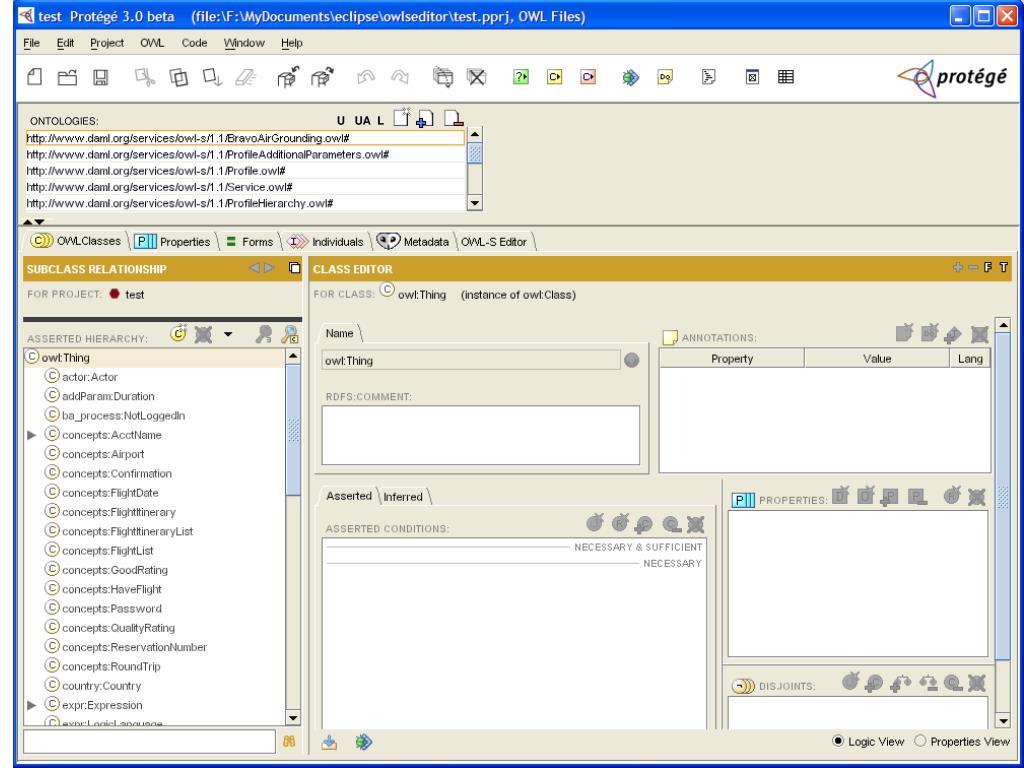Image resolution: width=1024 pixels, height=768 pixels.
Task: Click the UA button in Ontologies header
Action: [362, 120]
